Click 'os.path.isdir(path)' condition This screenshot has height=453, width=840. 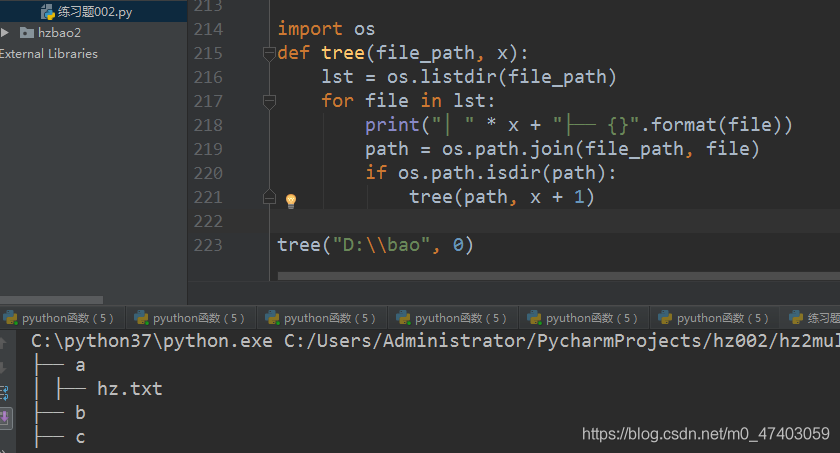[x=501, y=172]
